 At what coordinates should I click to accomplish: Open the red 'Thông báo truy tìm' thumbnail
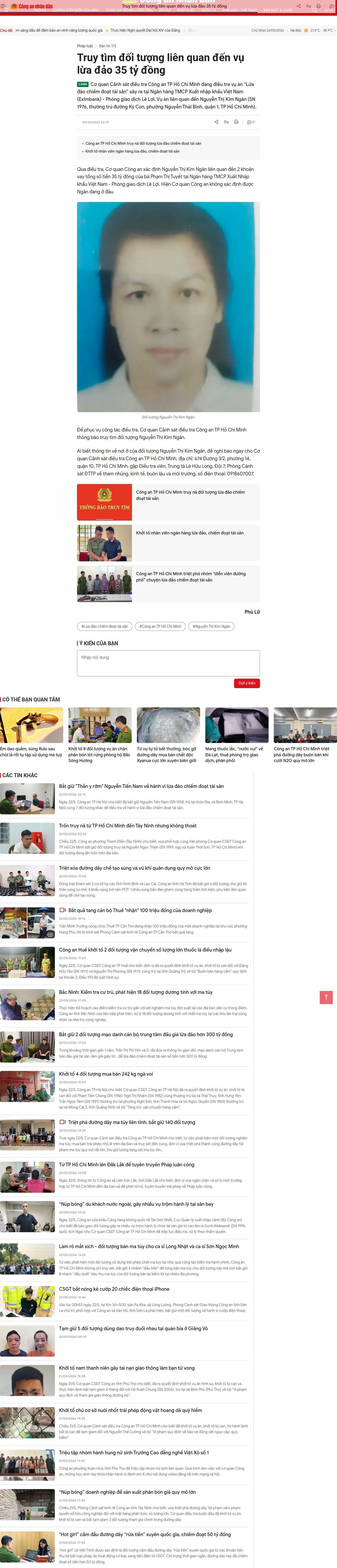[x=105, y=502]
